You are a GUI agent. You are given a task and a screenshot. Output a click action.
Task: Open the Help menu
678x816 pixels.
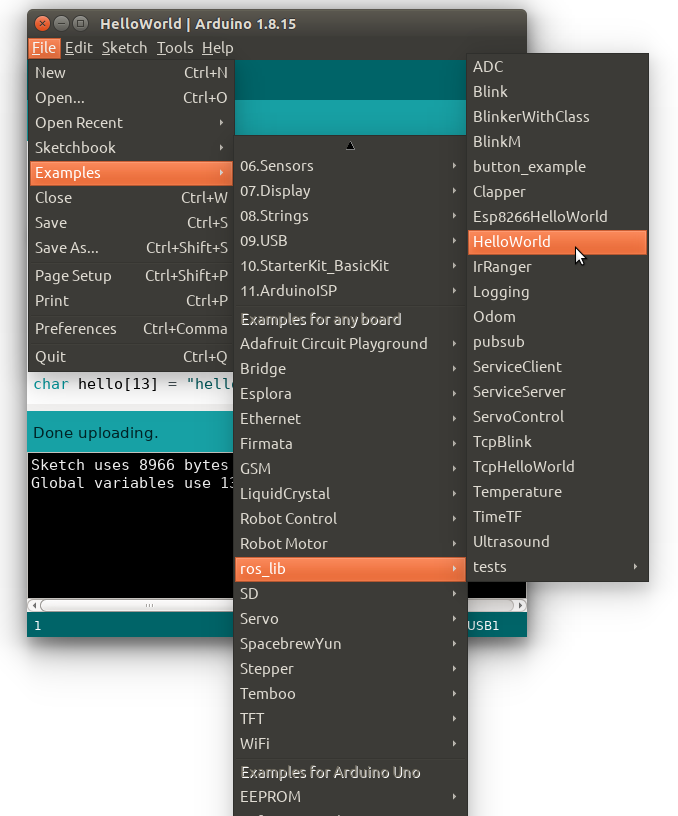218,48
